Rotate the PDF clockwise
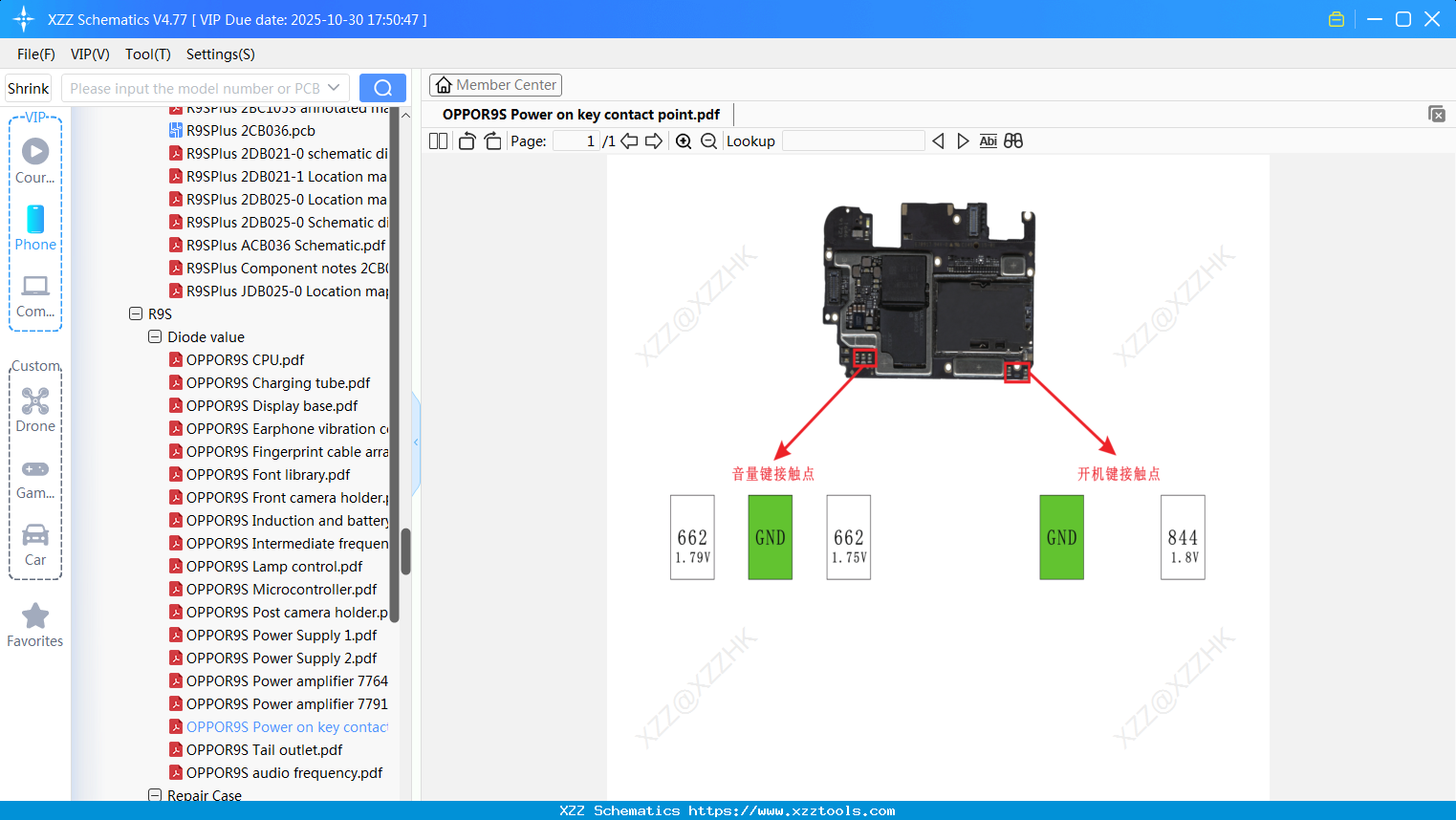 [x=491, y=140]
